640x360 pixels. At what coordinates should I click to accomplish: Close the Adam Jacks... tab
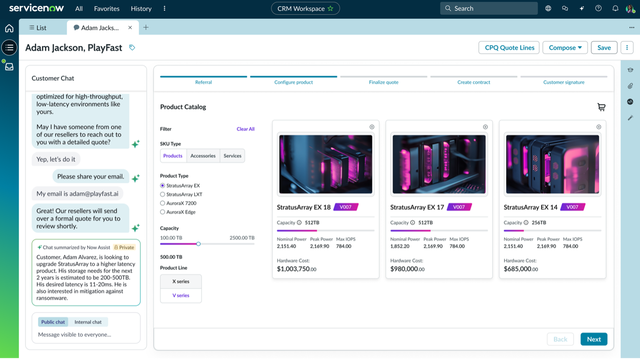[130, 28]
